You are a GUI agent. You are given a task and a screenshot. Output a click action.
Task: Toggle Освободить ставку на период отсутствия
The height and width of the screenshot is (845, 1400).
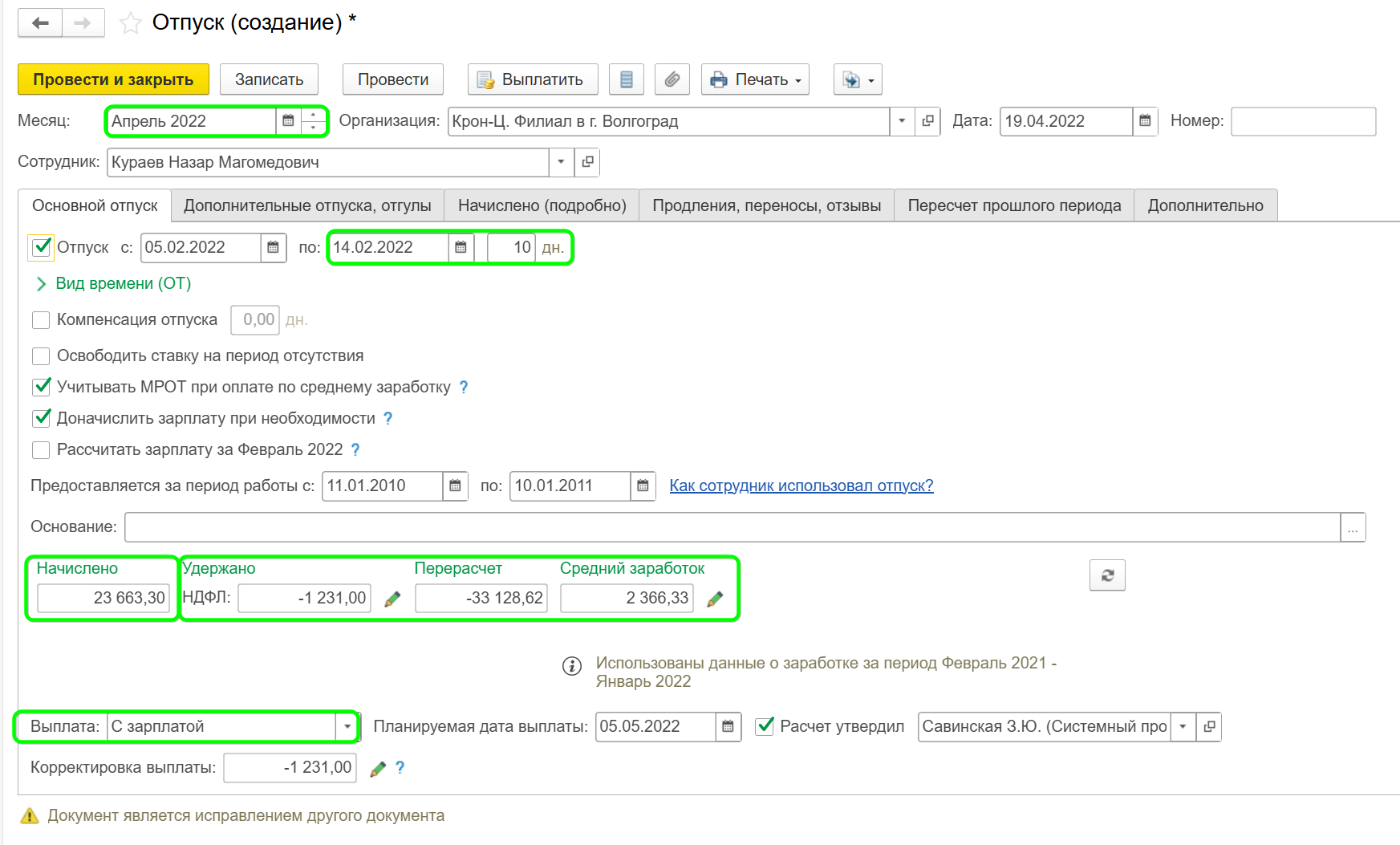tap(41, 355)
